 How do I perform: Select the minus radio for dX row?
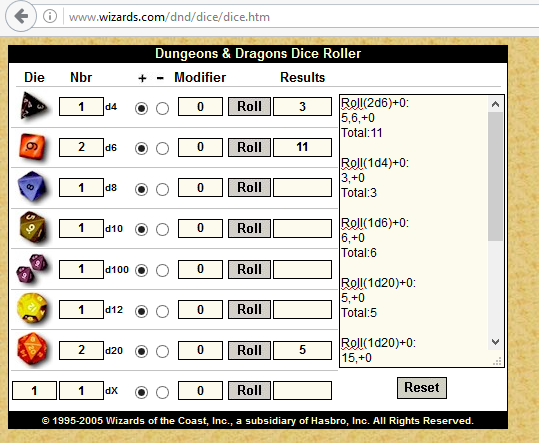(x=162, y=392)
